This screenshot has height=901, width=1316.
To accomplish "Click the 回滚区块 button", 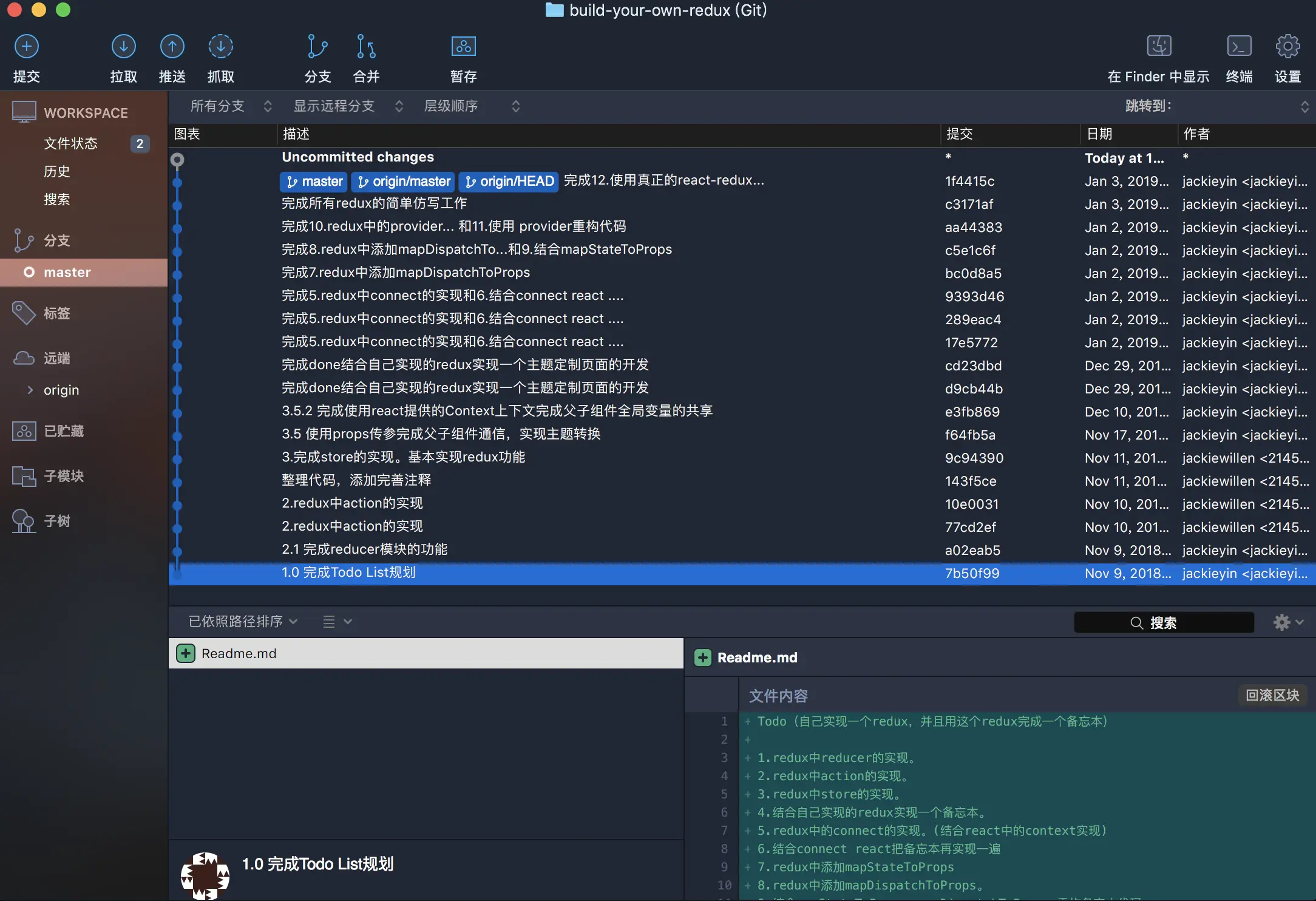I will pos(1272,695).
